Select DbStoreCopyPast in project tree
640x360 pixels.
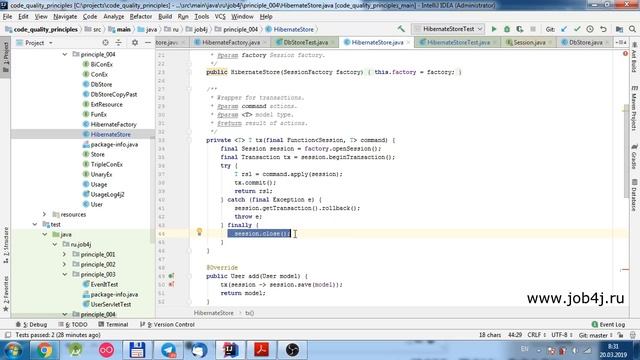coord(113,94)
